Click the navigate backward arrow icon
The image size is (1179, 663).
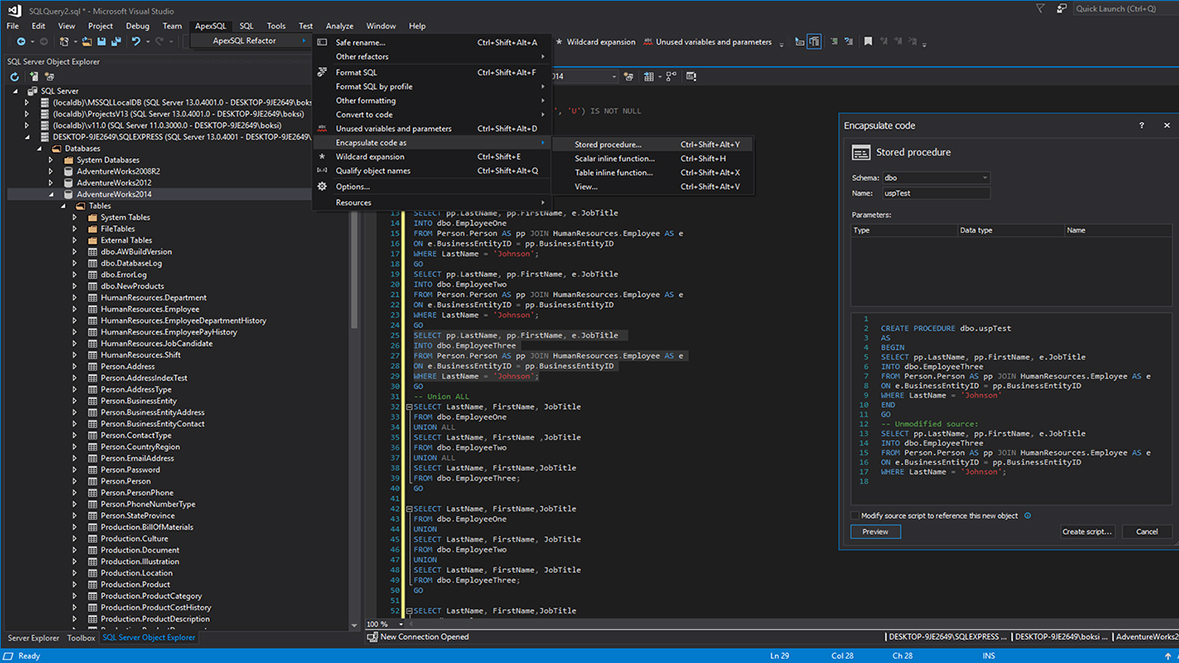click(x=21, y=42)
